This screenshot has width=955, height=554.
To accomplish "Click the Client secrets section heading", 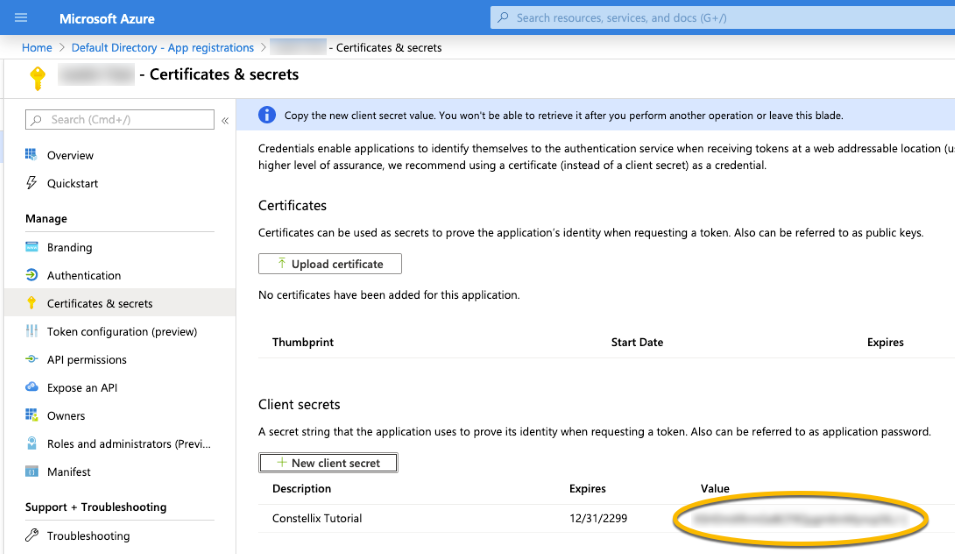I will pyautogui.click(x=299, y=404).
